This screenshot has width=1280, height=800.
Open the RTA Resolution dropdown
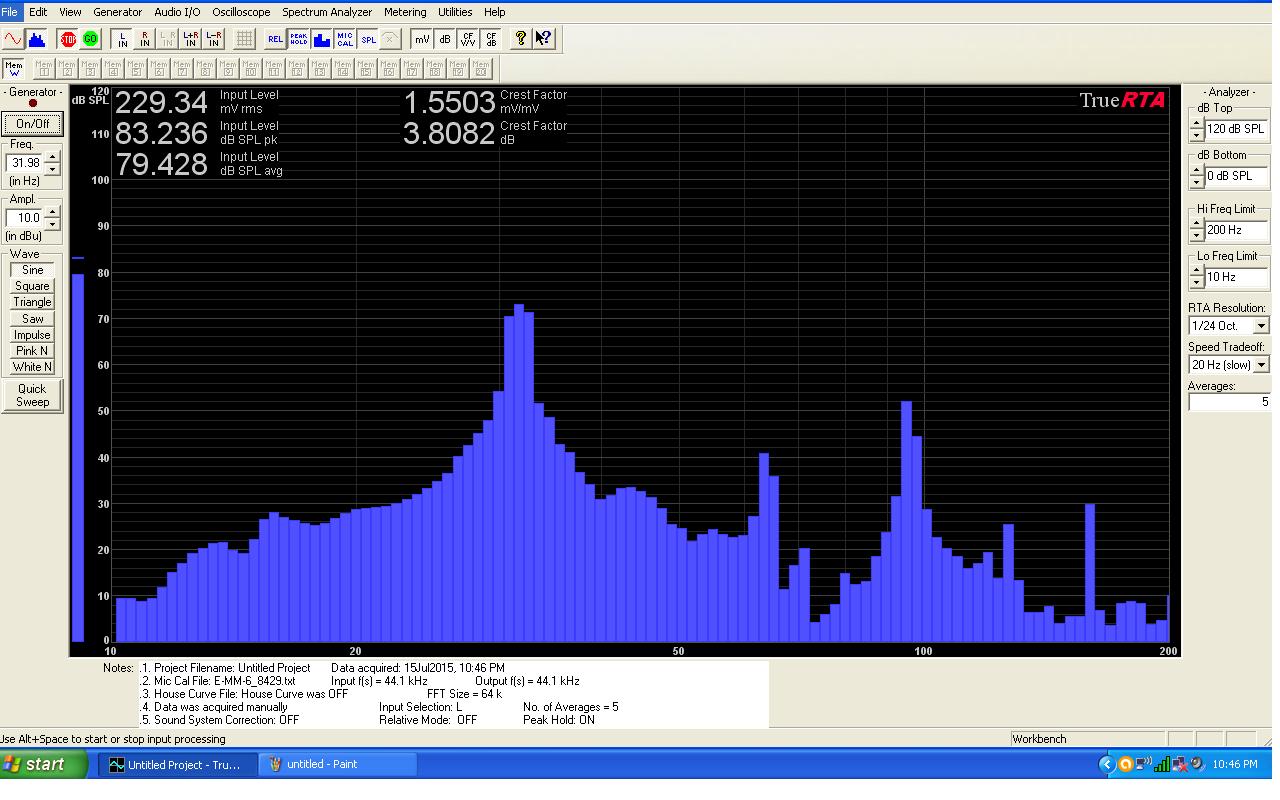[x=1261, y=326]
